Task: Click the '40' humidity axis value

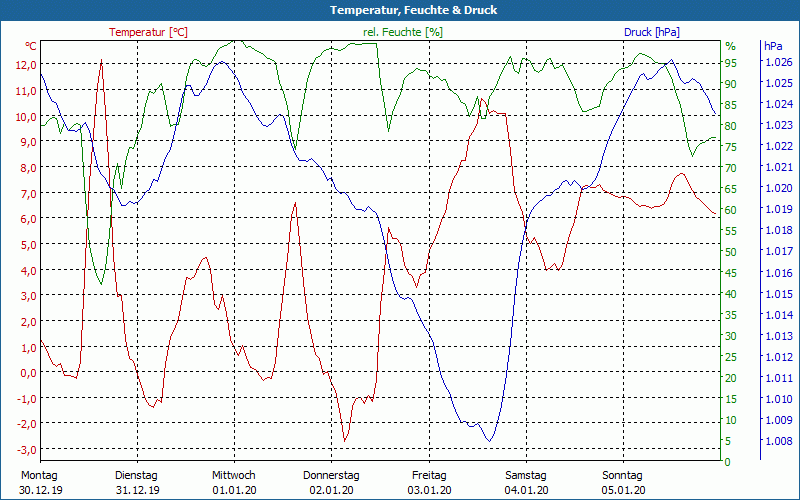Action: point(731,294)
